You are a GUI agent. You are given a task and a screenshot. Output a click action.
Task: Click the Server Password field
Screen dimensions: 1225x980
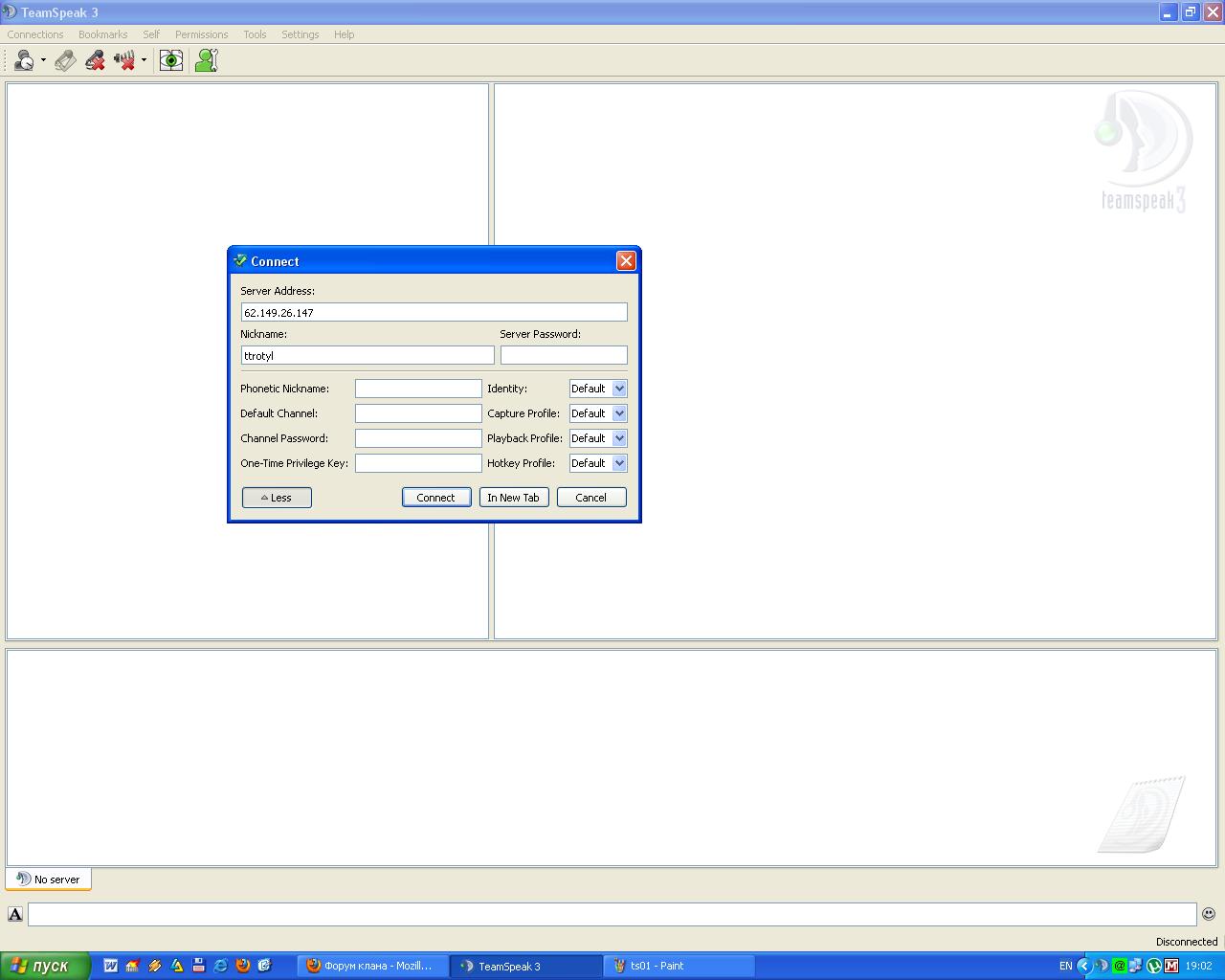pos(564,355)
